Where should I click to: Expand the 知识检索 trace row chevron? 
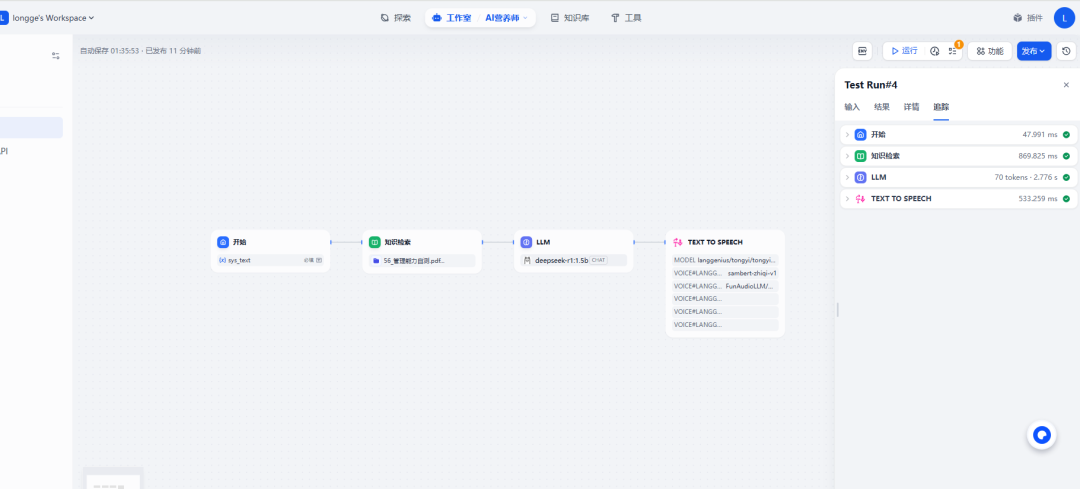(x=847, y=156)
